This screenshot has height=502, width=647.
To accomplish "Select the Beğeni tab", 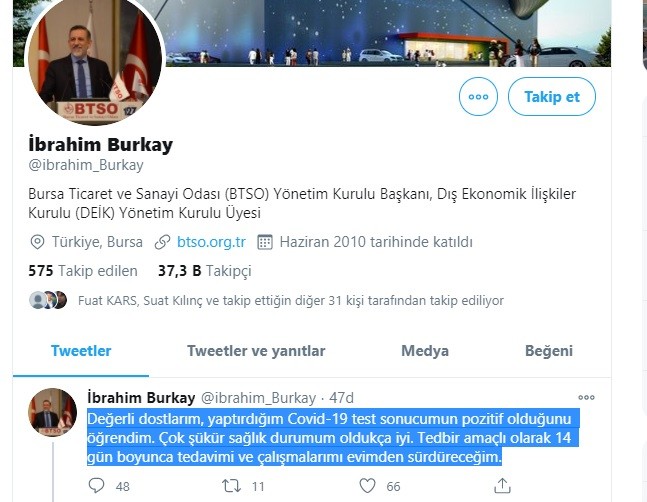I will pos(549,351).
